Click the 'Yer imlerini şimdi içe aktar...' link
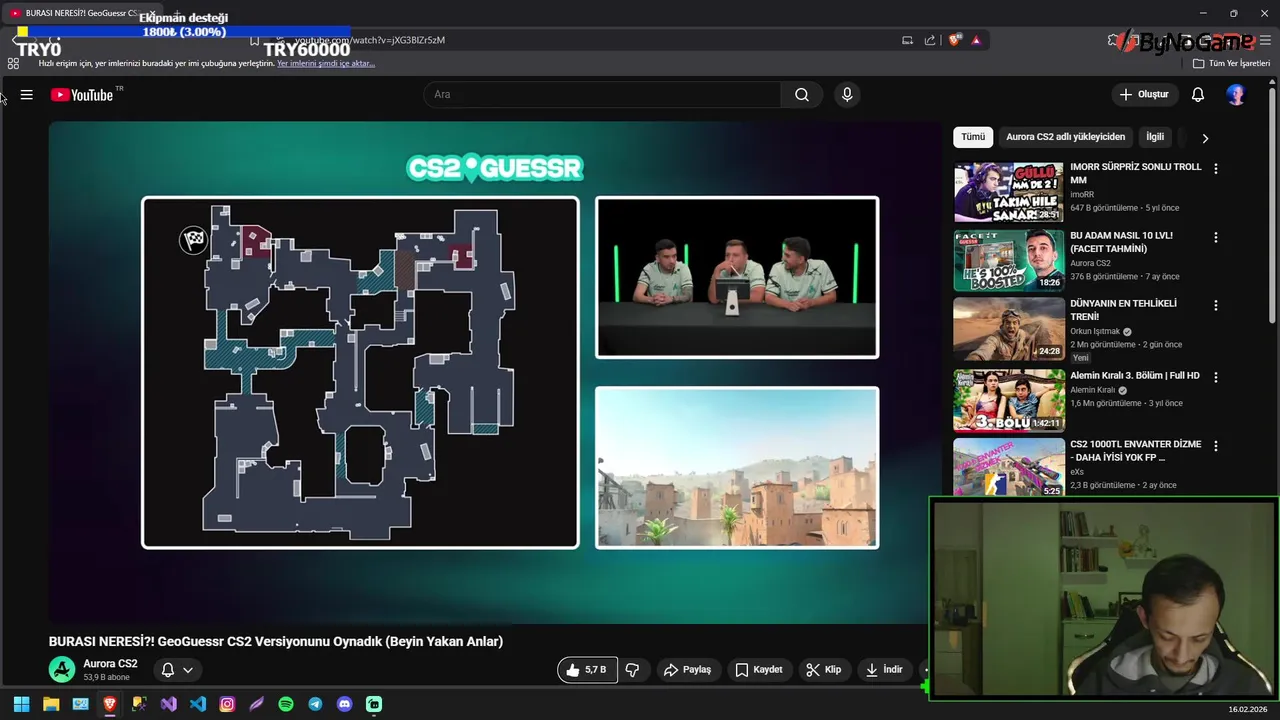Screen dimensions: 1280x720 click(x=326, y=63)
